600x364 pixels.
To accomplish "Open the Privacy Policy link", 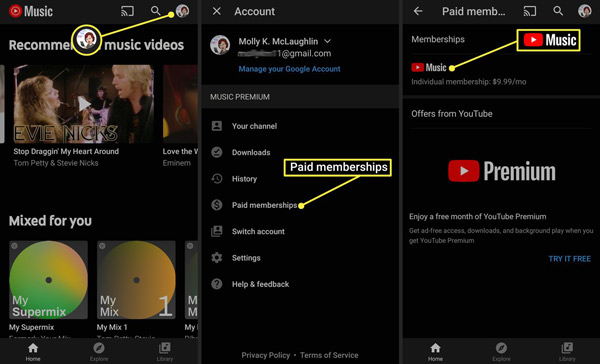I will (x=266, y=355).
